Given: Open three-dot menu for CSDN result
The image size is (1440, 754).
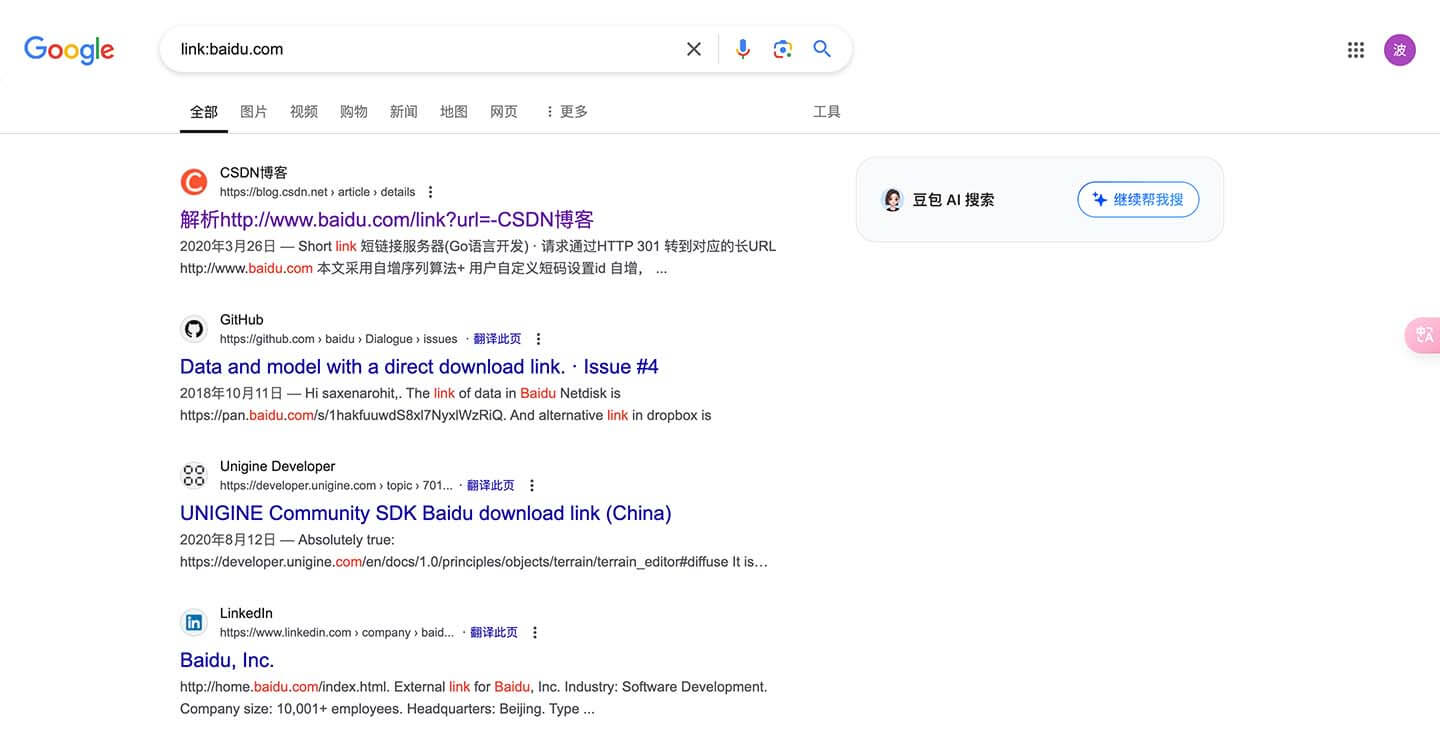Looking at the screenshot, I should pos(431,192).
